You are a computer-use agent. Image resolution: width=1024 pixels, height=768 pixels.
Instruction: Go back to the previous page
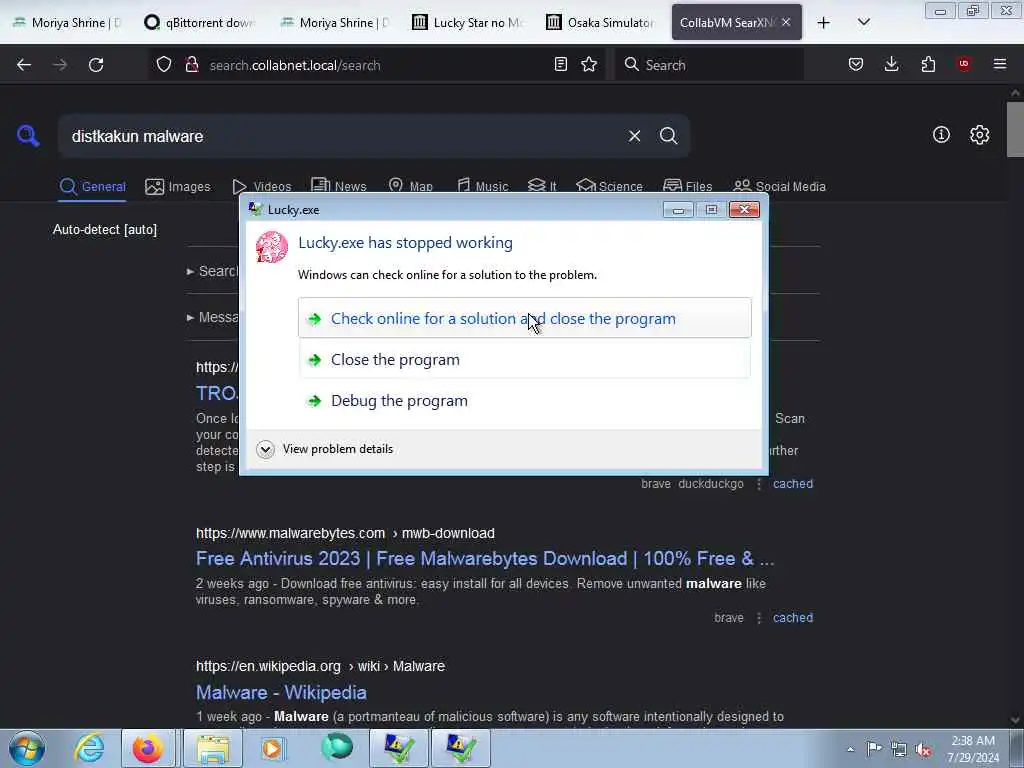click(x=24, y=65)
